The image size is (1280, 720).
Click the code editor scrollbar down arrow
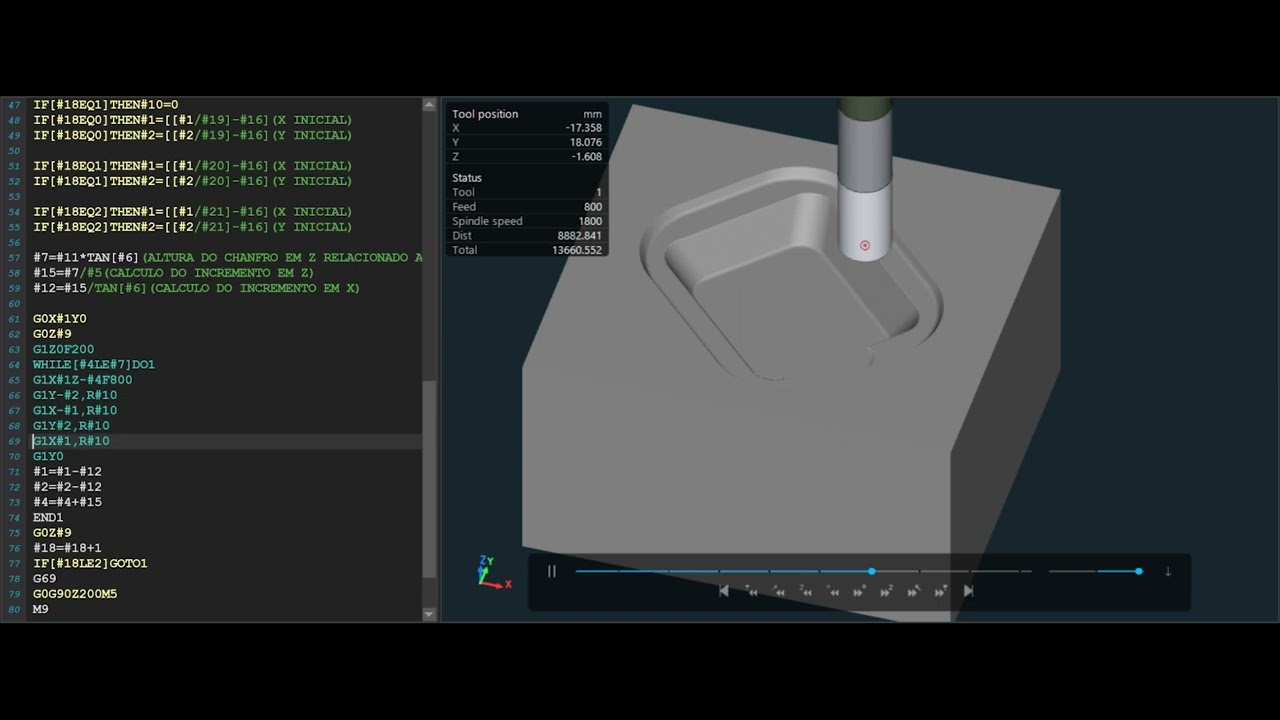coord(429,614)
